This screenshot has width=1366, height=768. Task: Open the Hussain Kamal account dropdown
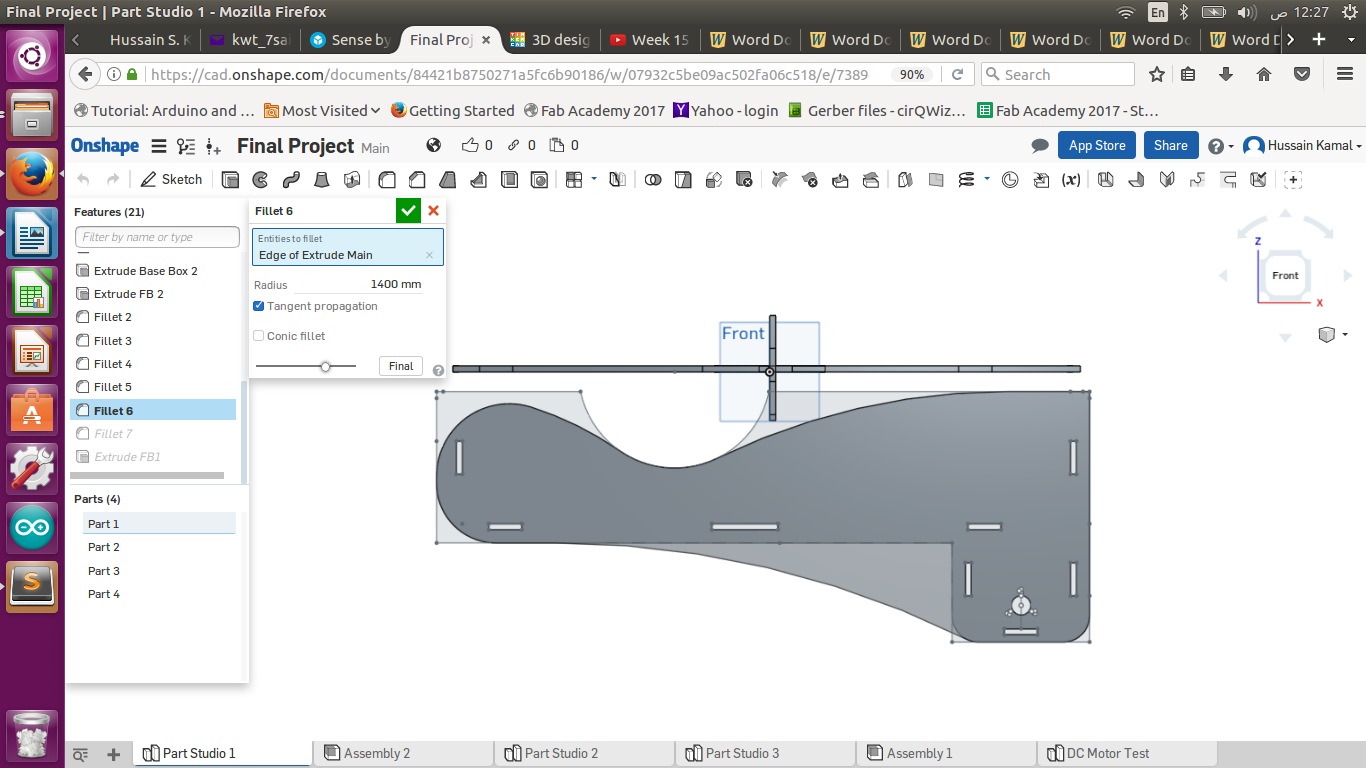[x=1303, y=146]
